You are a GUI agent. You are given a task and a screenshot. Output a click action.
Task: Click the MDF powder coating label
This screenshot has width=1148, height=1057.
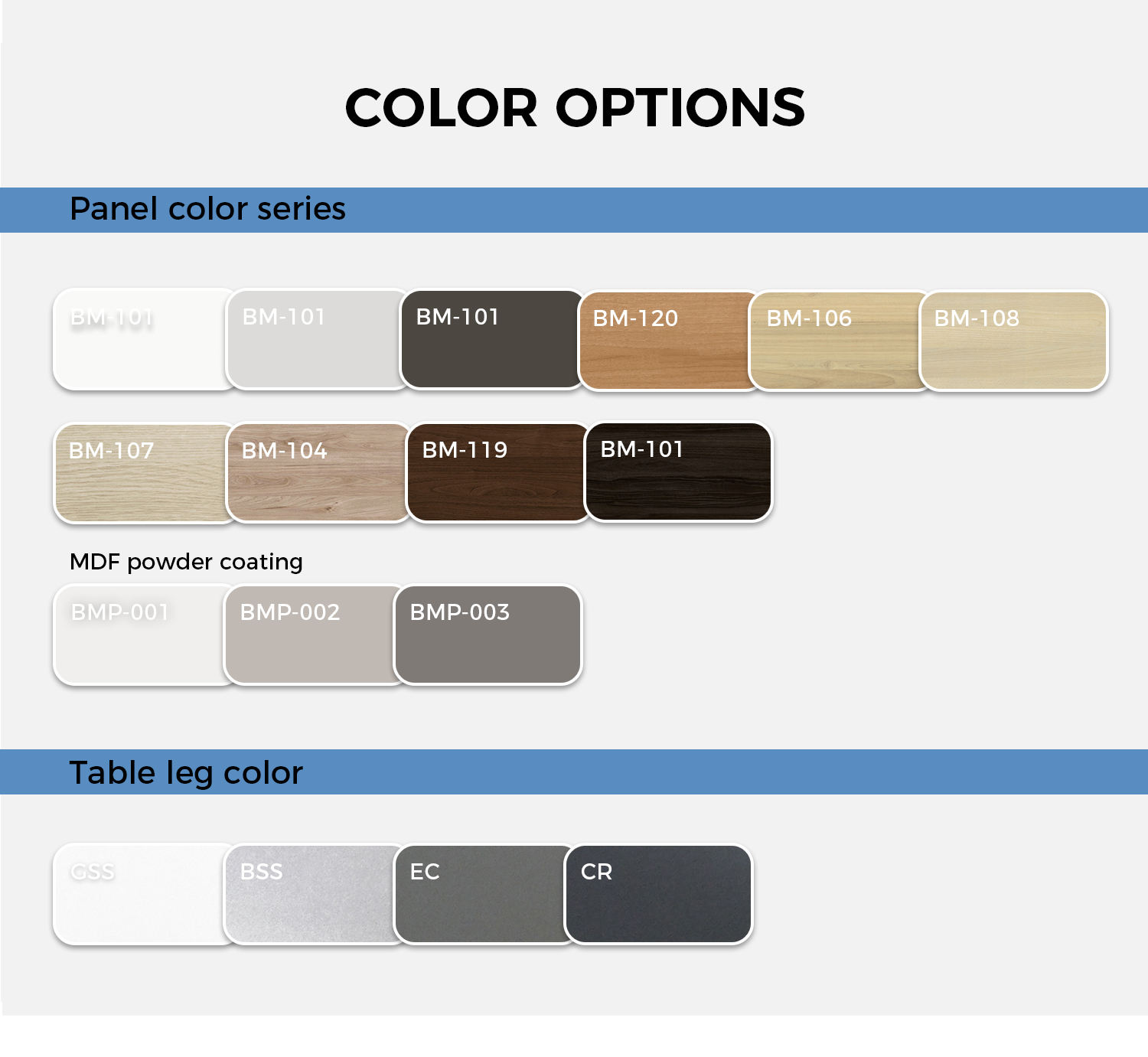(186, 562)
